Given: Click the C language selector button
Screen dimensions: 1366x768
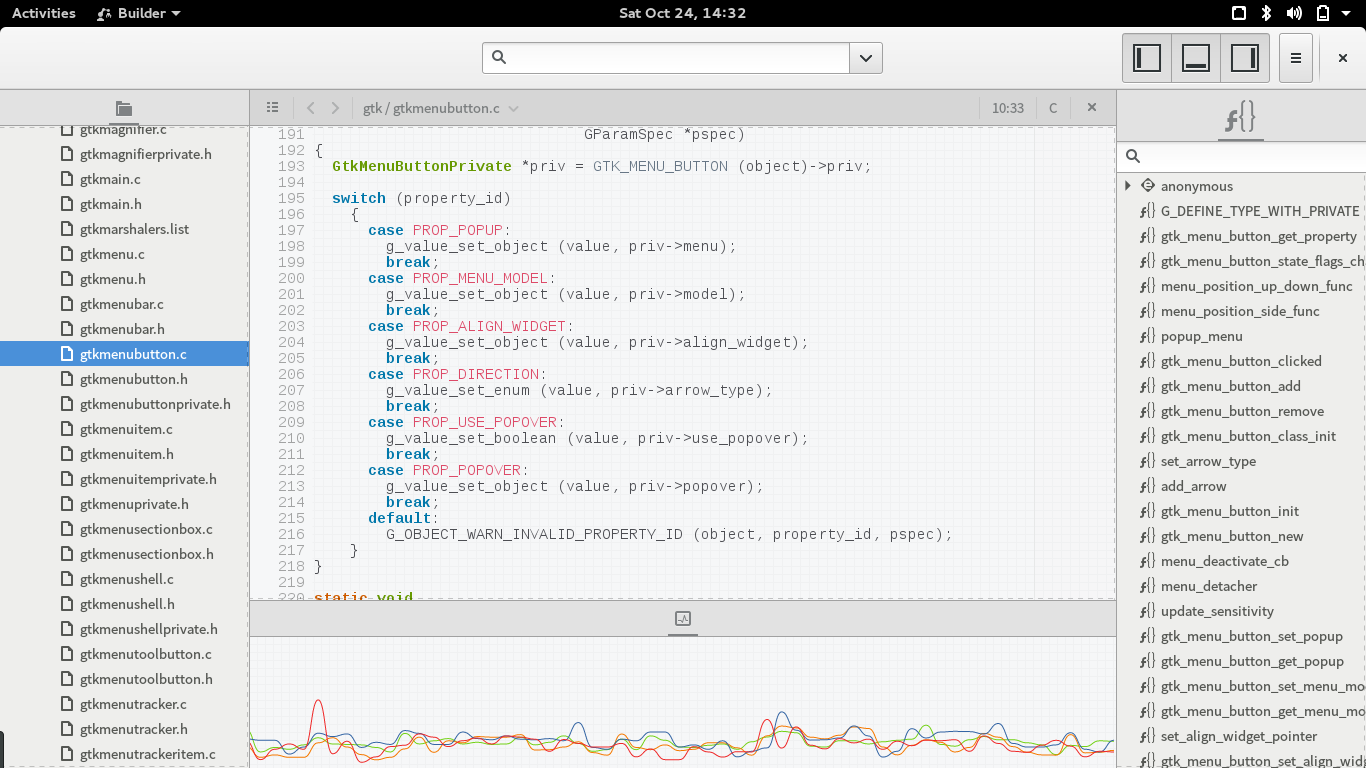Looking at the screenshot, I should (1053, 108).
